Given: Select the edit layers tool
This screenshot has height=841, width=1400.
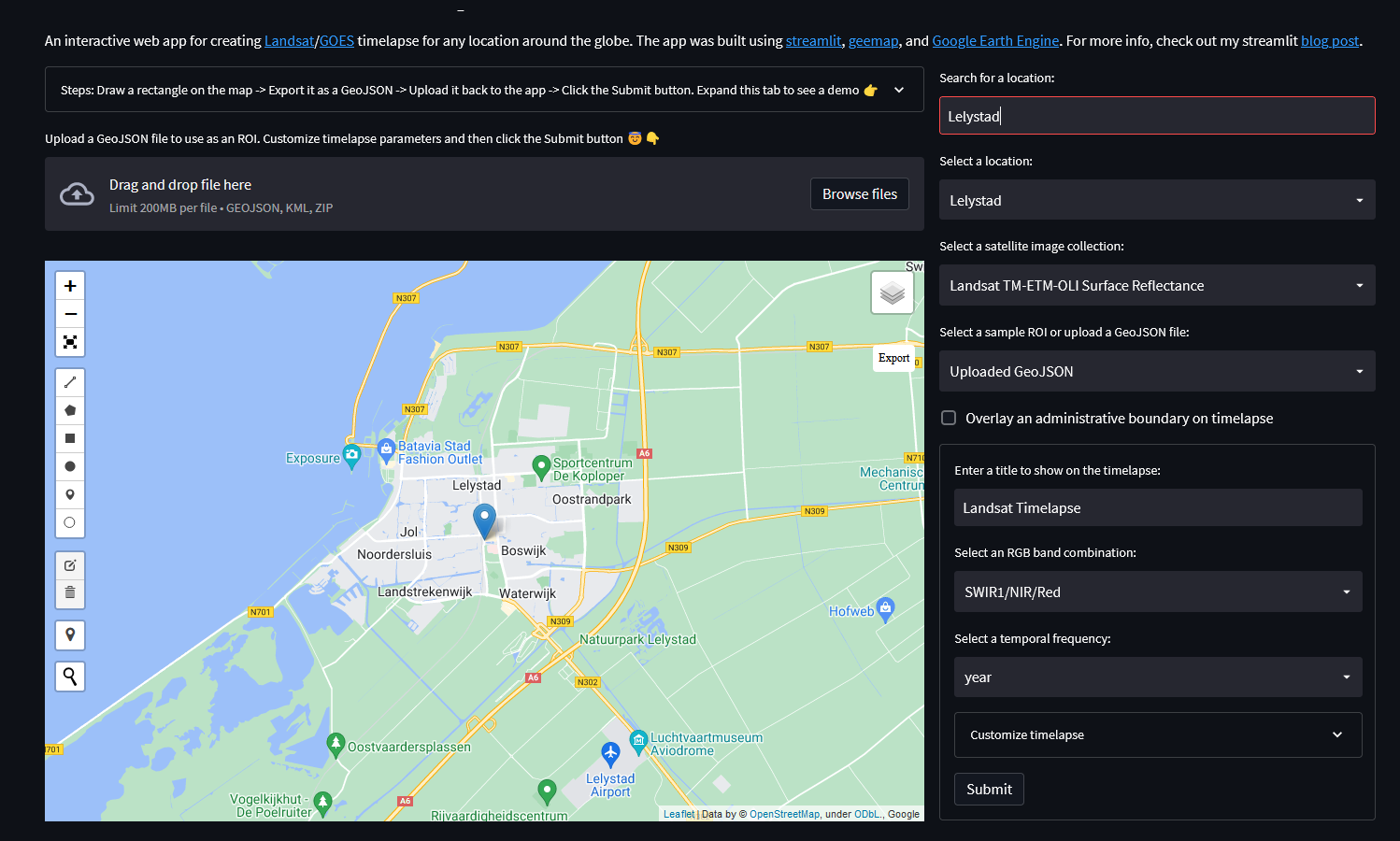Looking at the screenshot, I should pyautogui.click(x=70, y=564).
